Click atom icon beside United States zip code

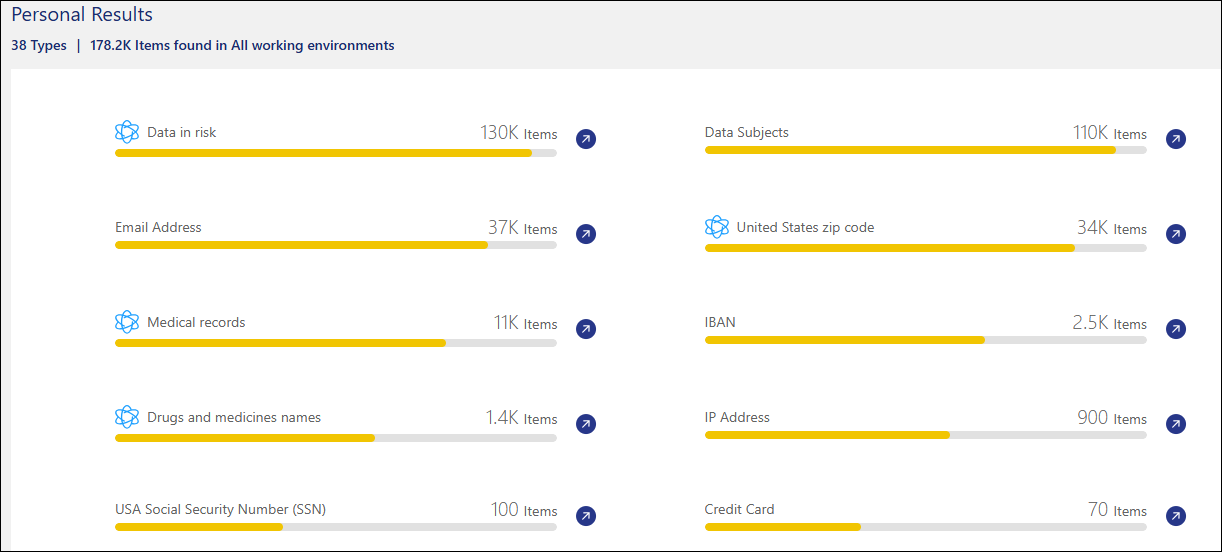pos(717,227)
